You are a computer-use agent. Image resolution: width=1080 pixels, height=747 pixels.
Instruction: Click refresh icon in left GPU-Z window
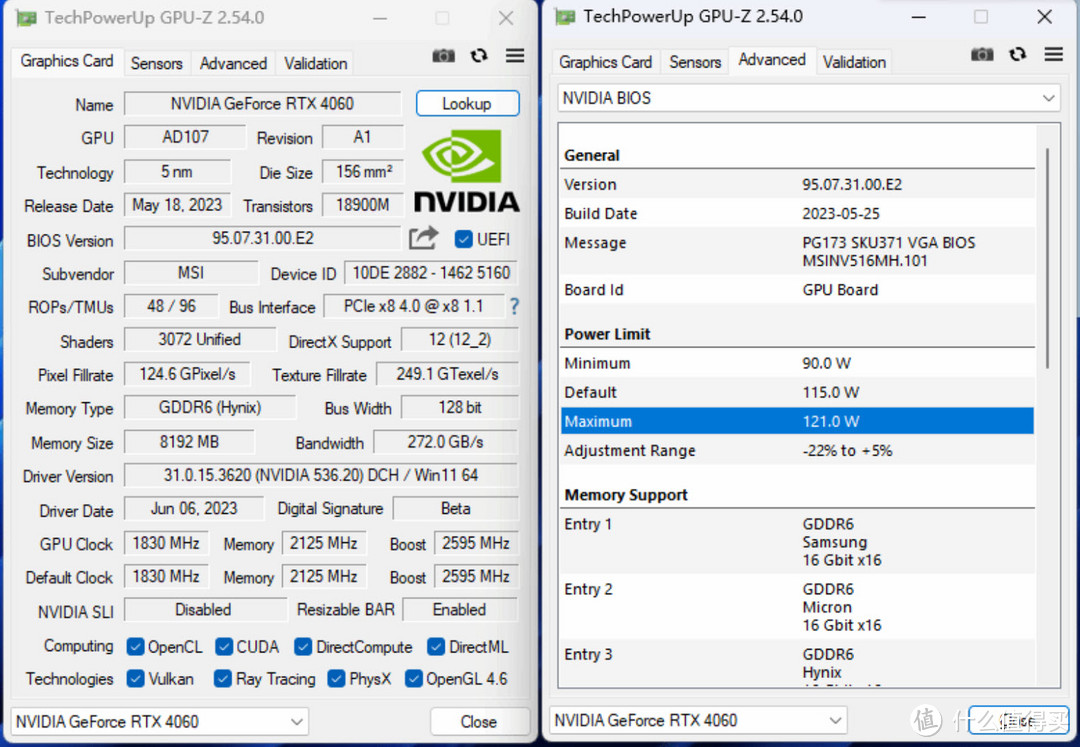479,56
